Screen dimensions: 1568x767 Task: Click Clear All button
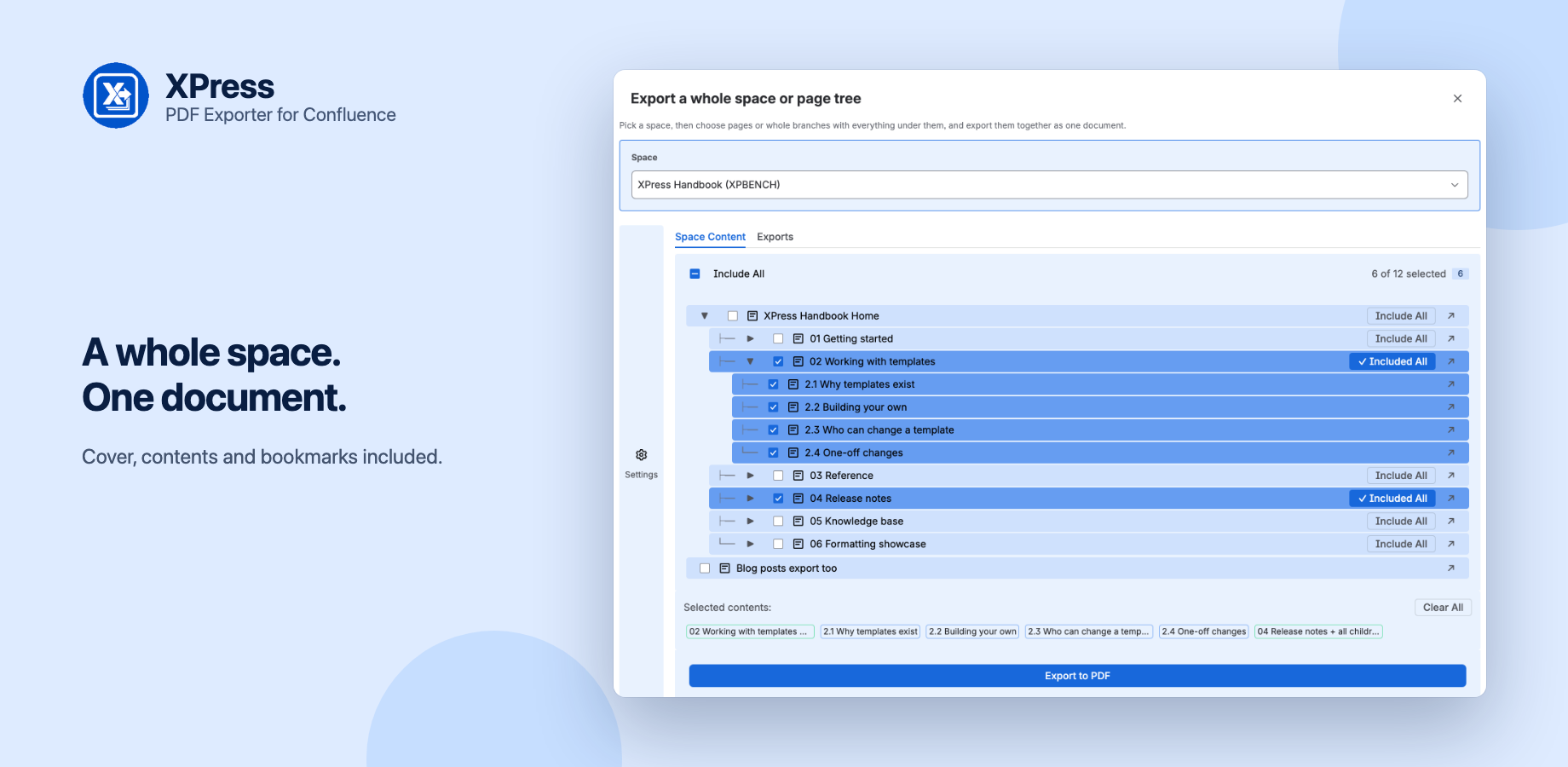pyautogui.click(x=1443, y=608)
